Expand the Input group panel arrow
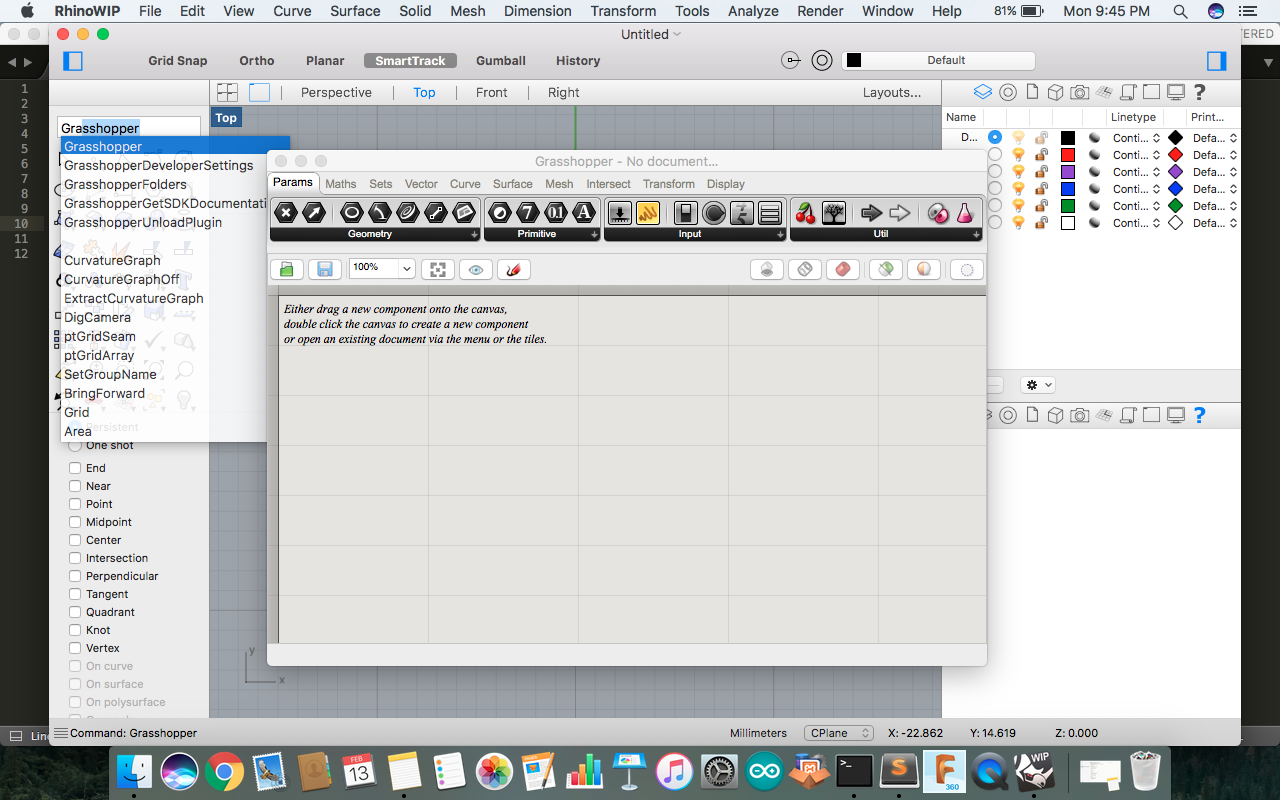The width and height of the screenshot is (1280, 800). pyautogui.click(x=781, y=234)
